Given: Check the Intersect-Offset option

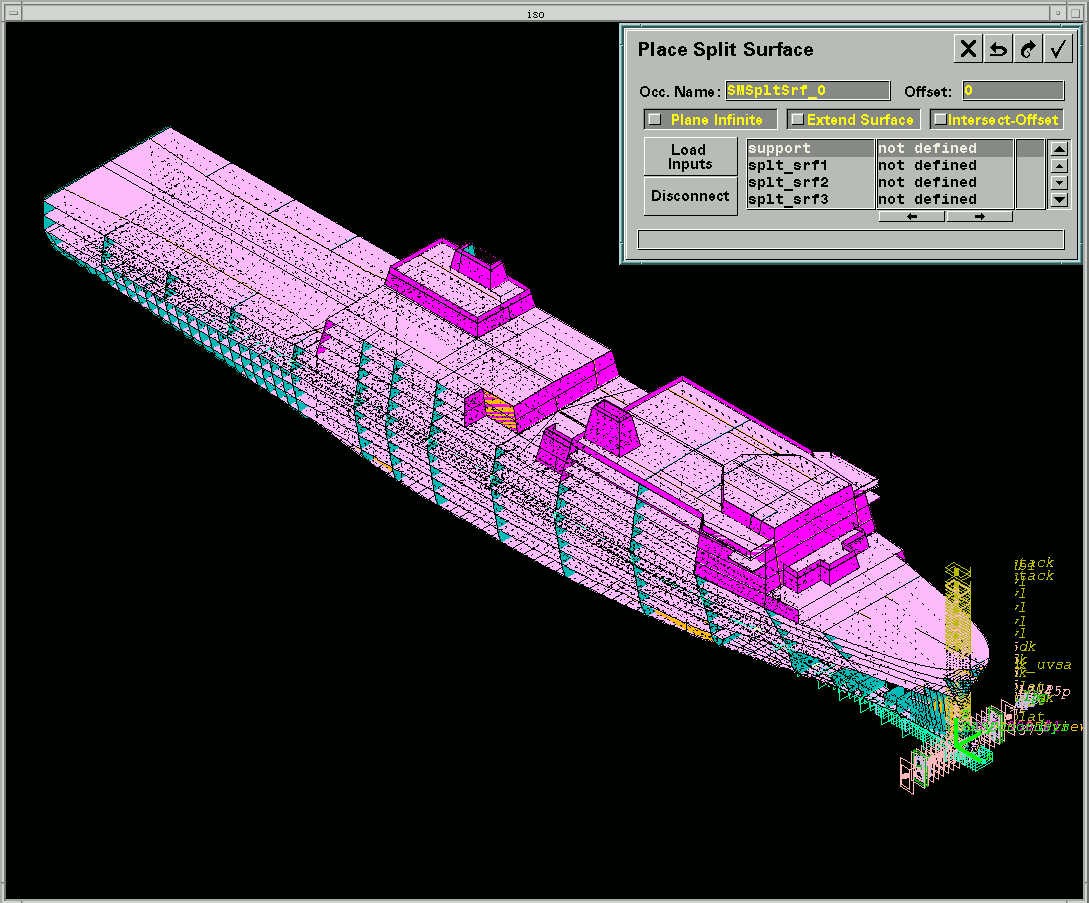Looking at the screenshot, I should (x=940, y=119).
